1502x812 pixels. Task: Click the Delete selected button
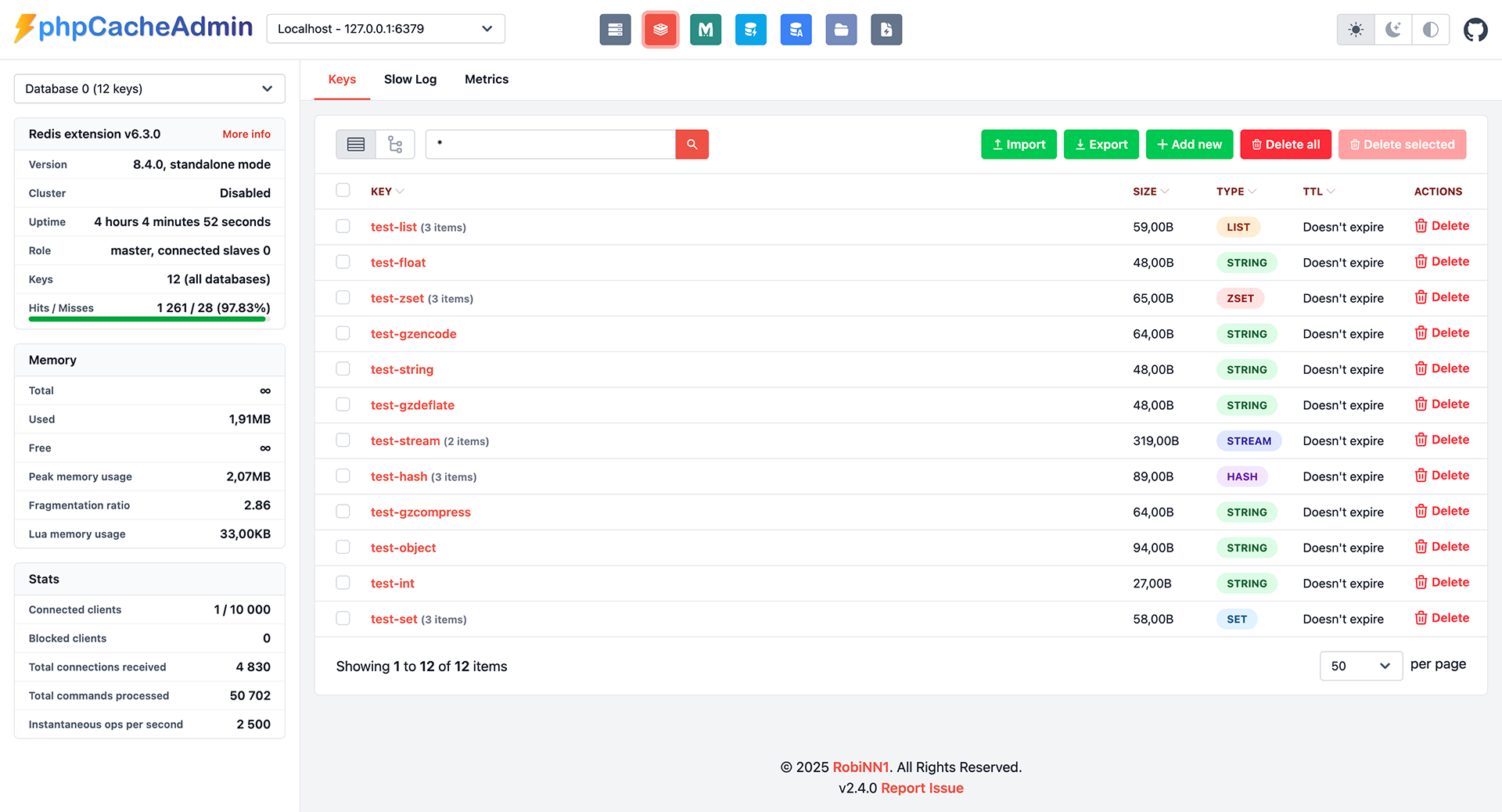click(x=1402, y=145)
